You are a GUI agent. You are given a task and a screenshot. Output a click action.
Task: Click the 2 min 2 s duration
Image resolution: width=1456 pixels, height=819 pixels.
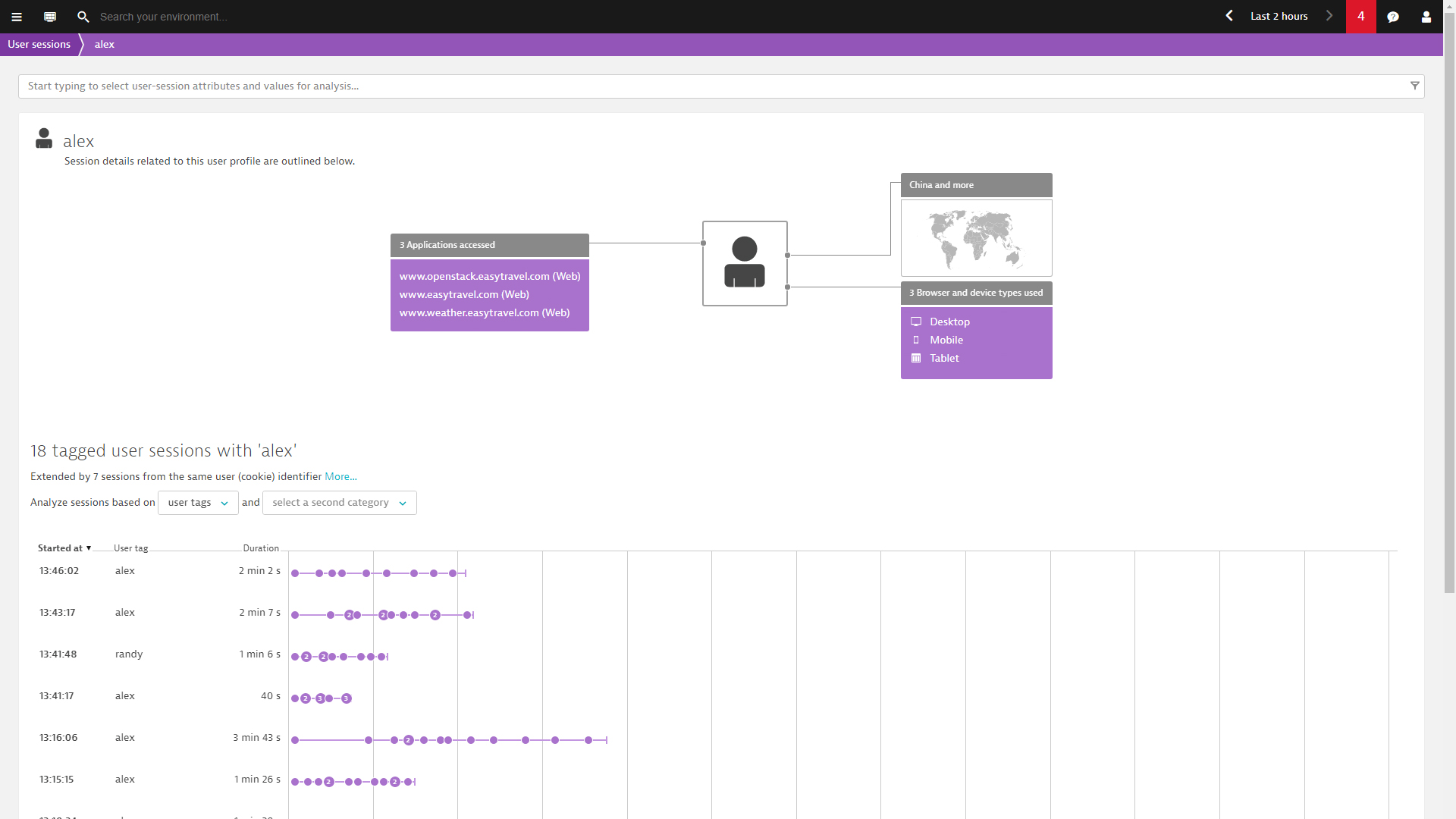point(259,570)
